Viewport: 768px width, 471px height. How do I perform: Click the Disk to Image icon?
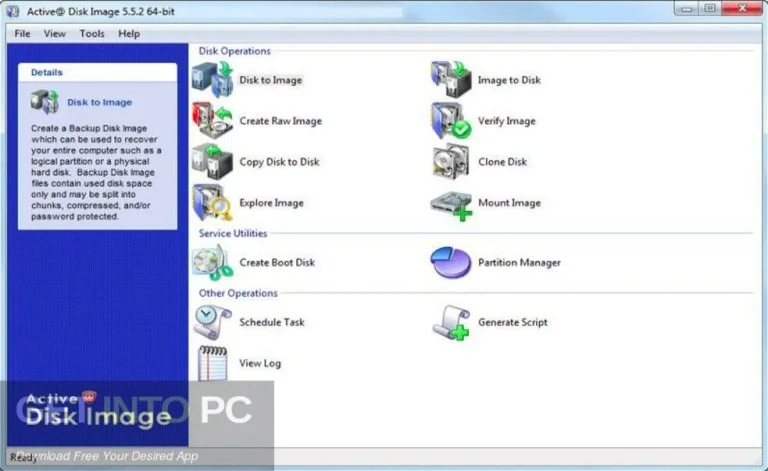(x=213, y=79)
